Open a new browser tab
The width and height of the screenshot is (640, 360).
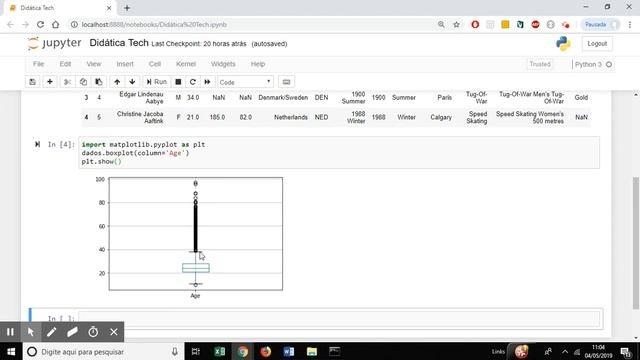pos(127,8)
